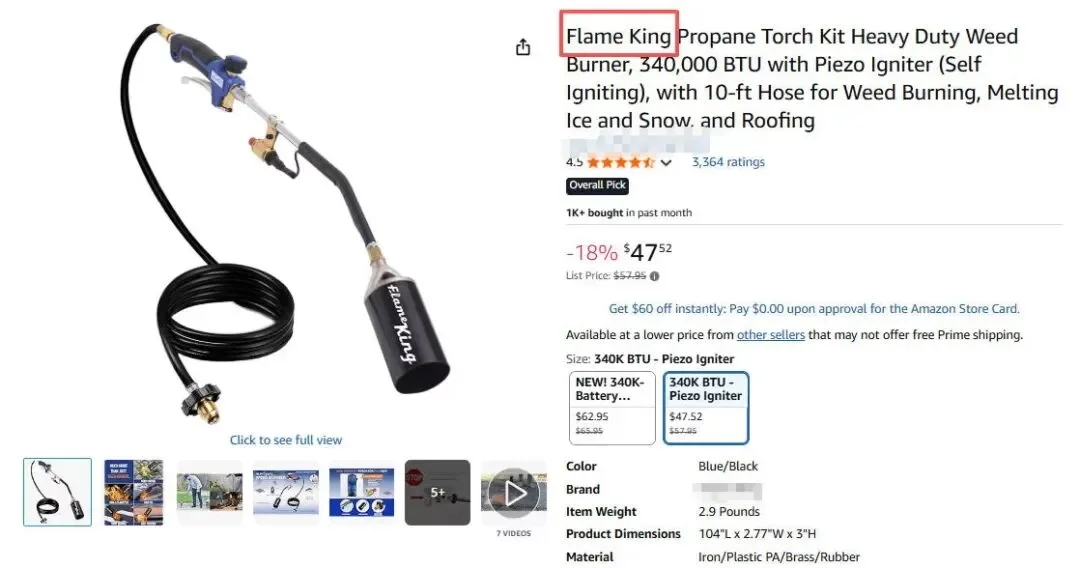
Task: View the third thumbnail of man using torch
Action: pyautogui.click(x=209, y=493)
